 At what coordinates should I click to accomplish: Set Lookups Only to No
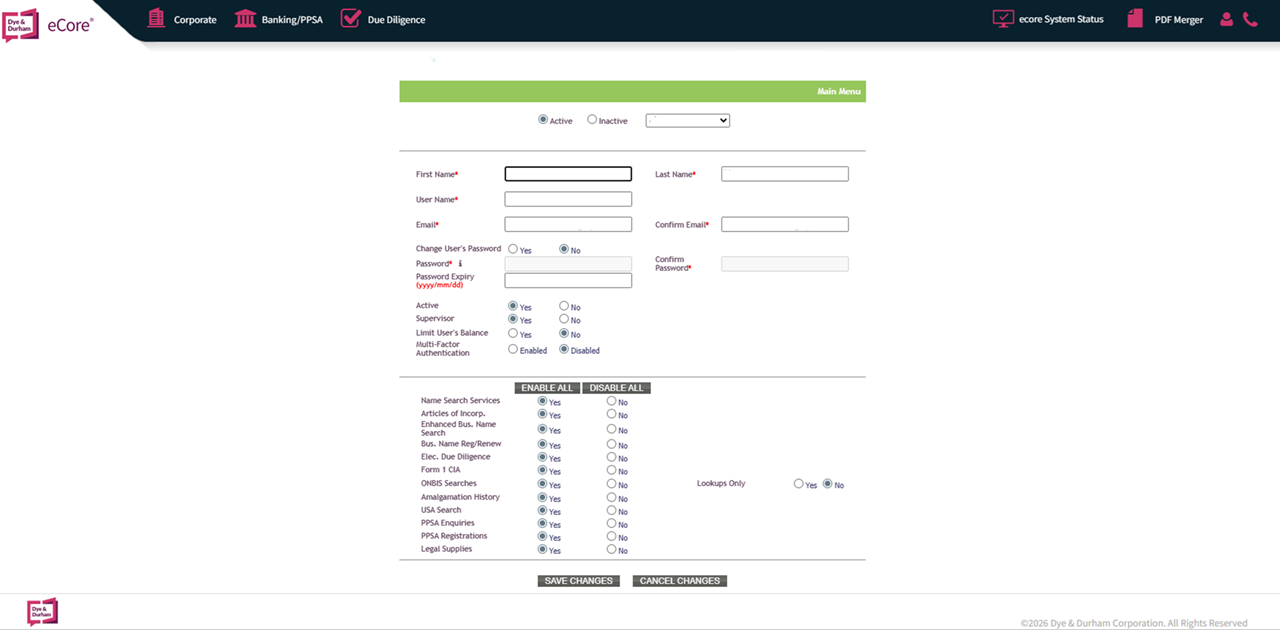click(828, 483)
